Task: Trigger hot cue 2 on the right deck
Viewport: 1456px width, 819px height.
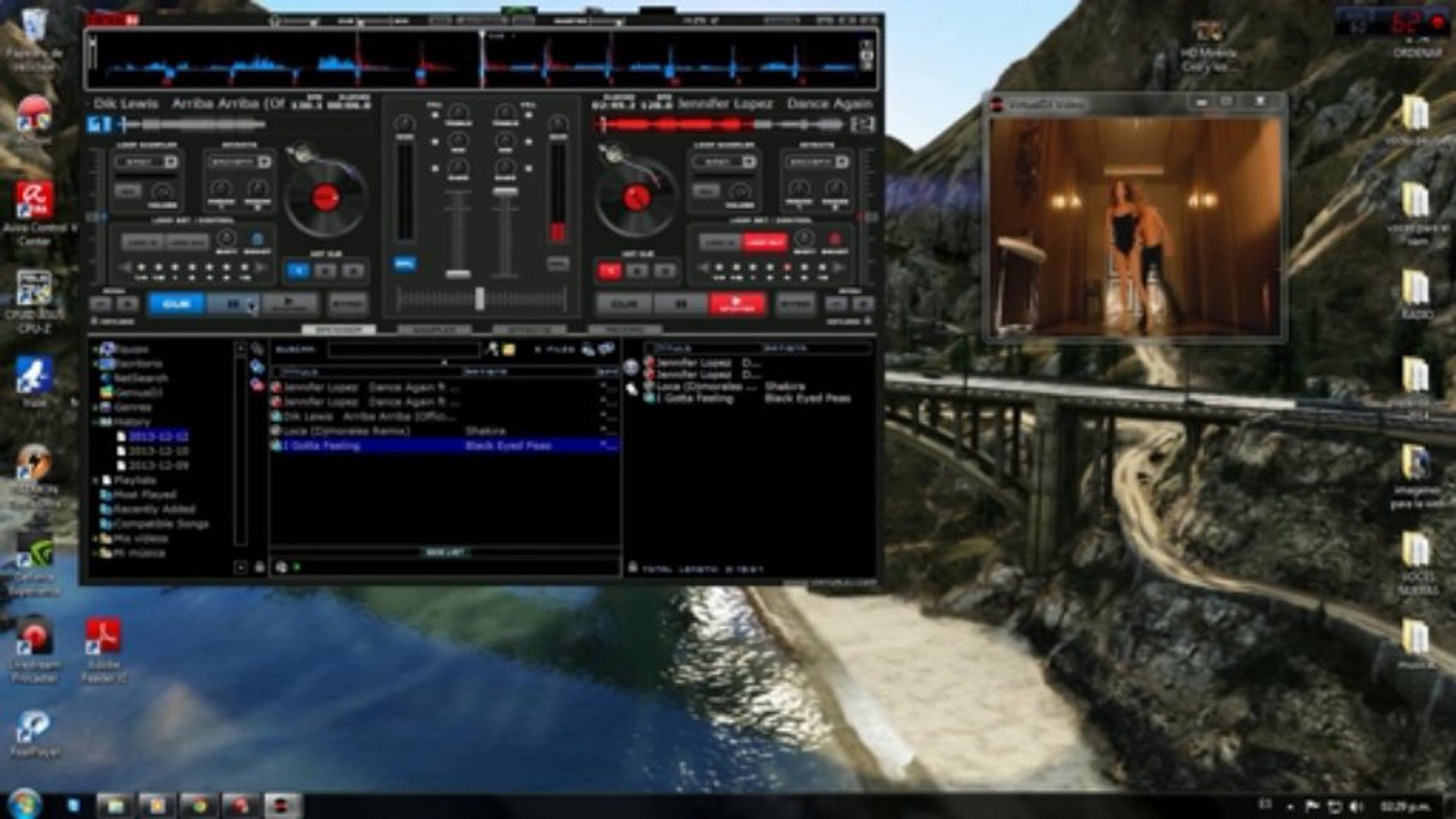Action: [637, 270]
